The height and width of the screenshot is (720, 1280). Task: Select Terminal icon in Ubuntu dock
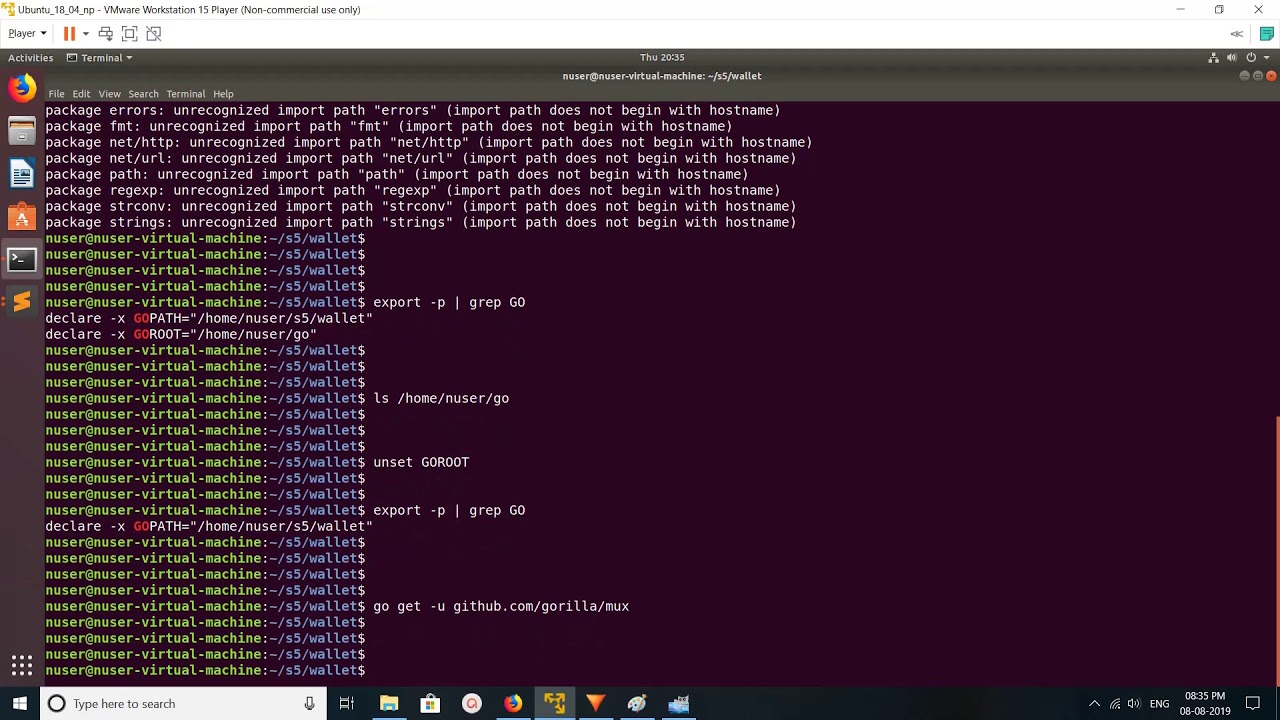(x=22, y=260)
